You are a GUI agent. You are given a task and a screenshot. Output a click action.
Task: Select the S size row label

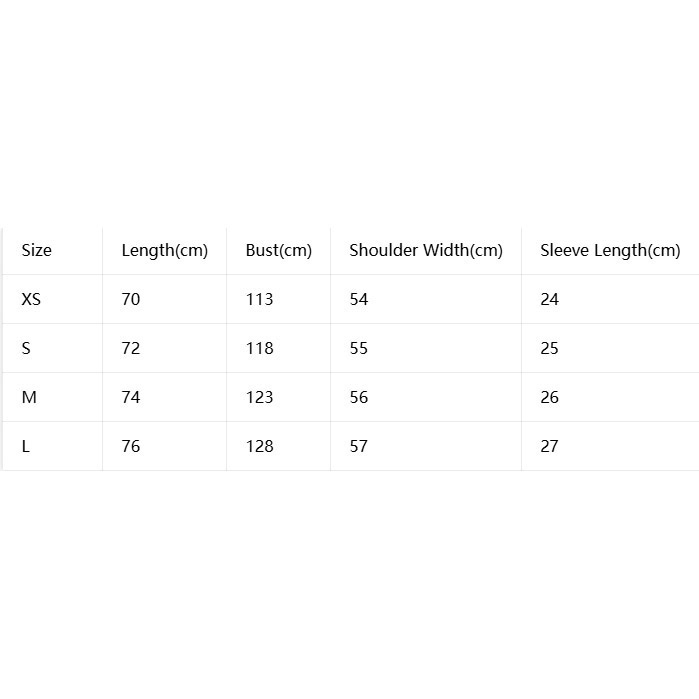[26, 348]
